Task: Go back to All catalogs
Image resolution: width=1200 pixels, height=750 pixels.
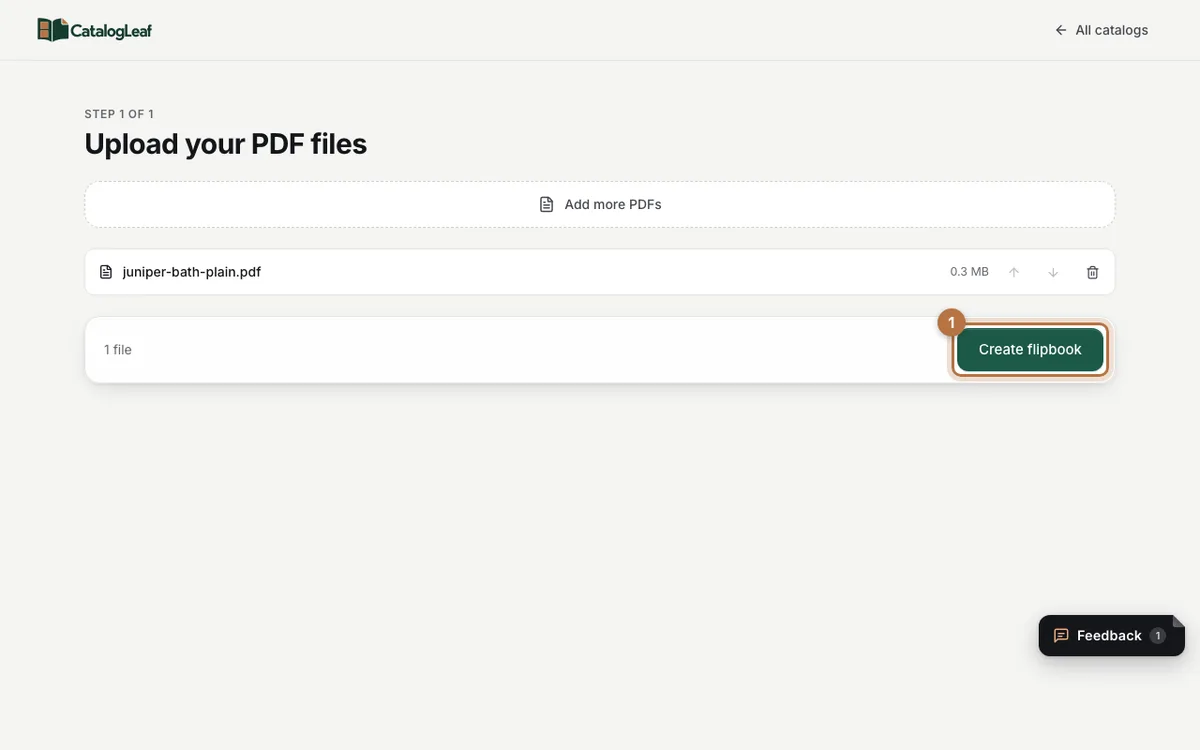Action: click(1101, 30)
